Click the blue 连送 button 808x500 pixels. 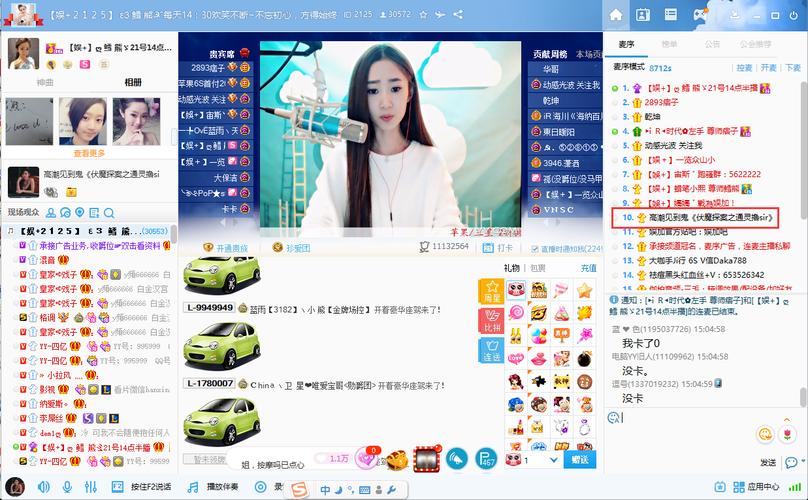click(491, 350)
